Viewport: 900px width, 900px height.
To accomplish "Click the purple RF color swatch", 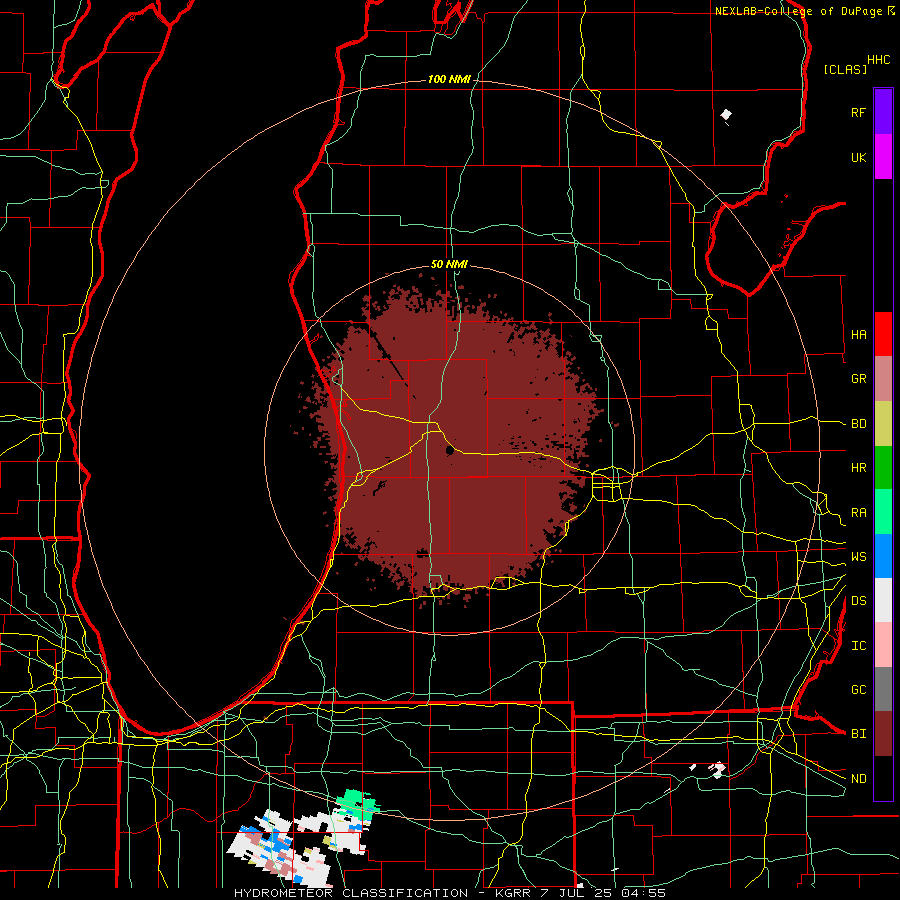I will point(883,112).
